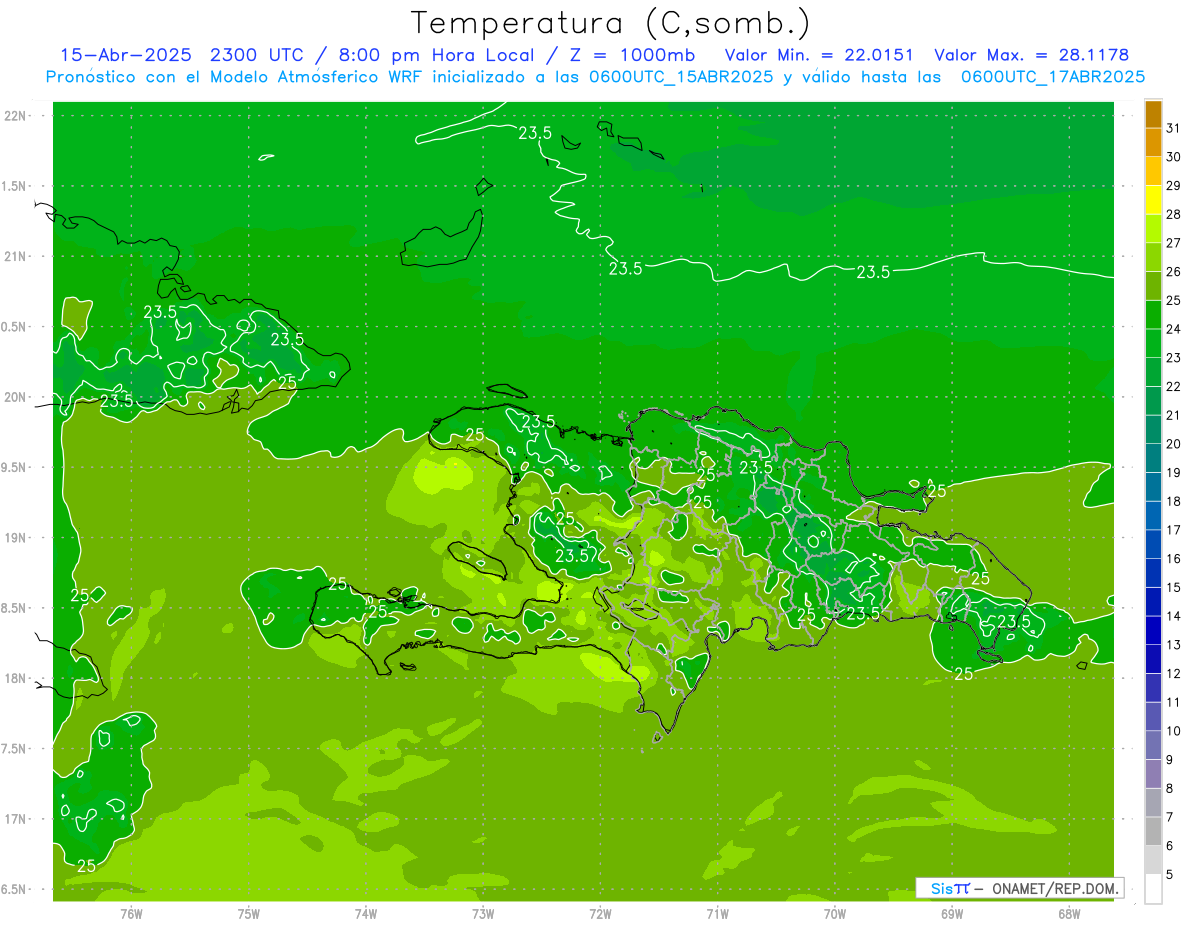Click the "18" label on the color scale
Viewport: 1200px width, 927px height.
1174,501
